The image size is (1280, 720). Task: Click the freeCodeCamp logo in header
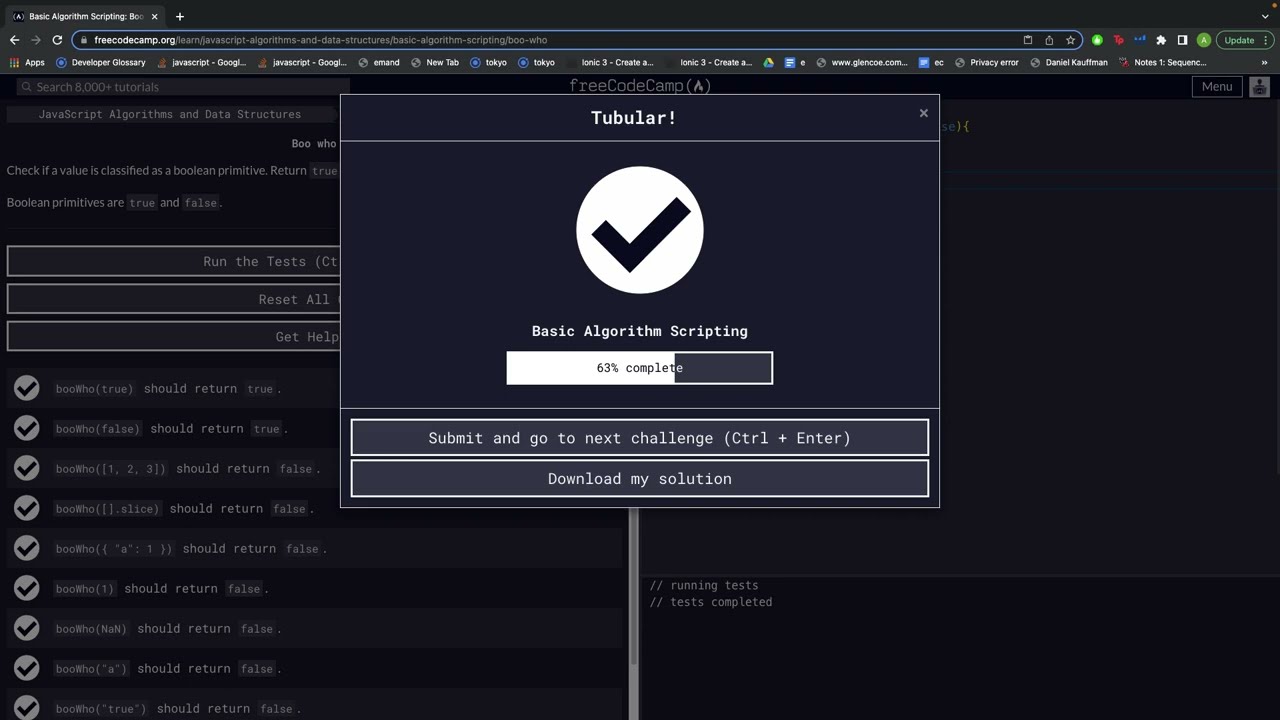click(x=640, y=86)
